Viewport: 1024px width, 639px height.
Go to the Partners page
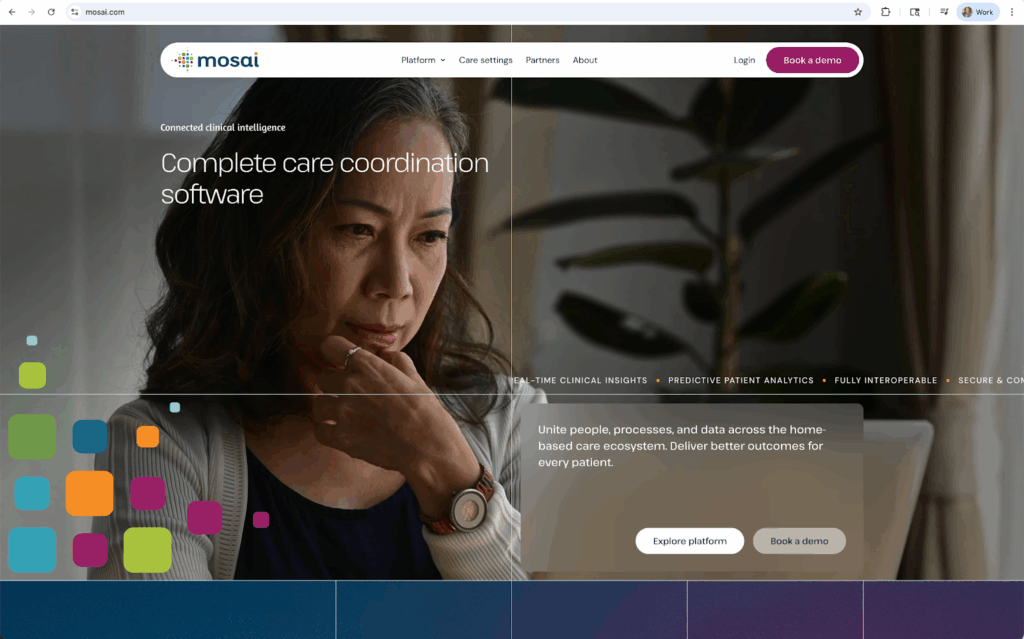click(542, 60)
